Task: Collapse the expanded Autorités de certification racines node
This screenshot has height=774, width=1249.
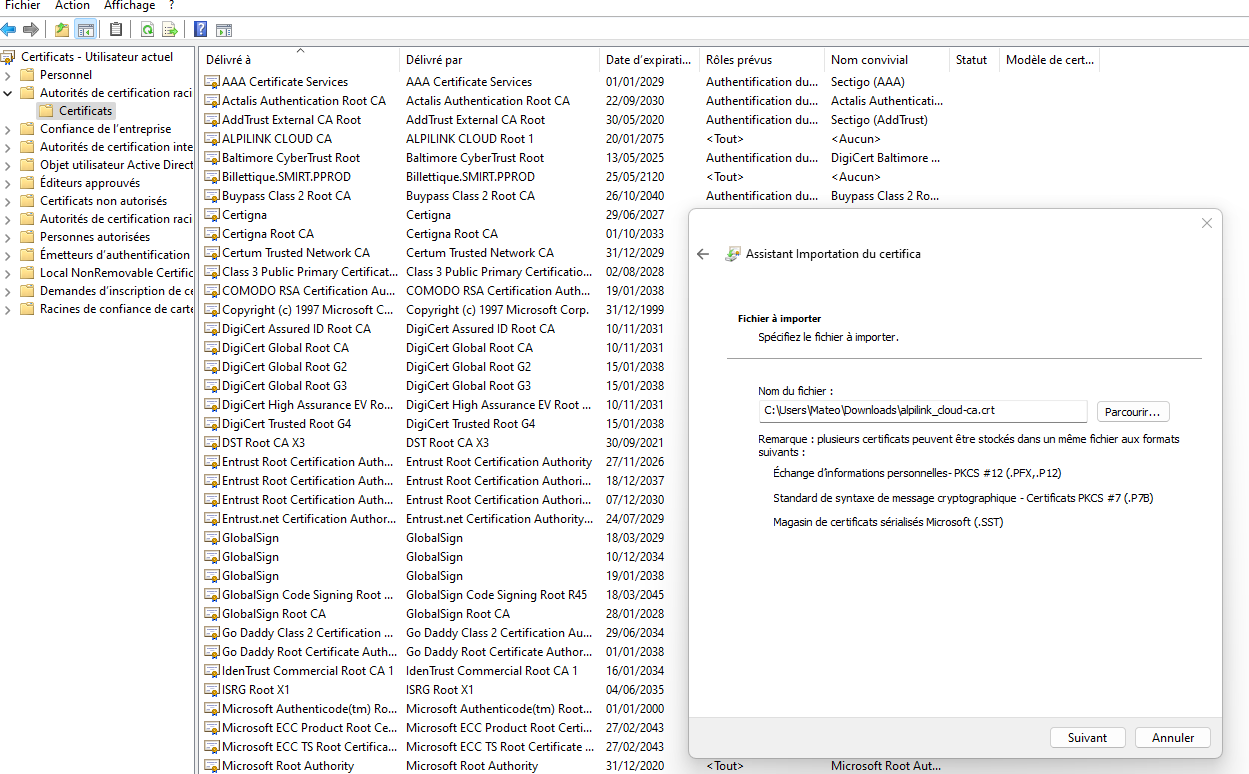Action: pos(9,93)
